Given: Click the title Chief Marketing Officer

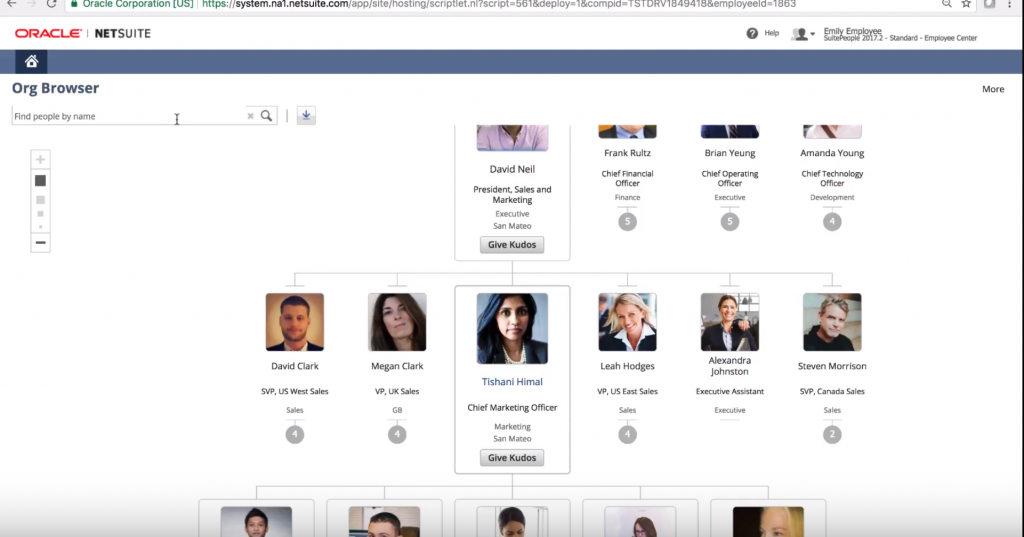Looking at the screenshot, I should tap(512, 408).
